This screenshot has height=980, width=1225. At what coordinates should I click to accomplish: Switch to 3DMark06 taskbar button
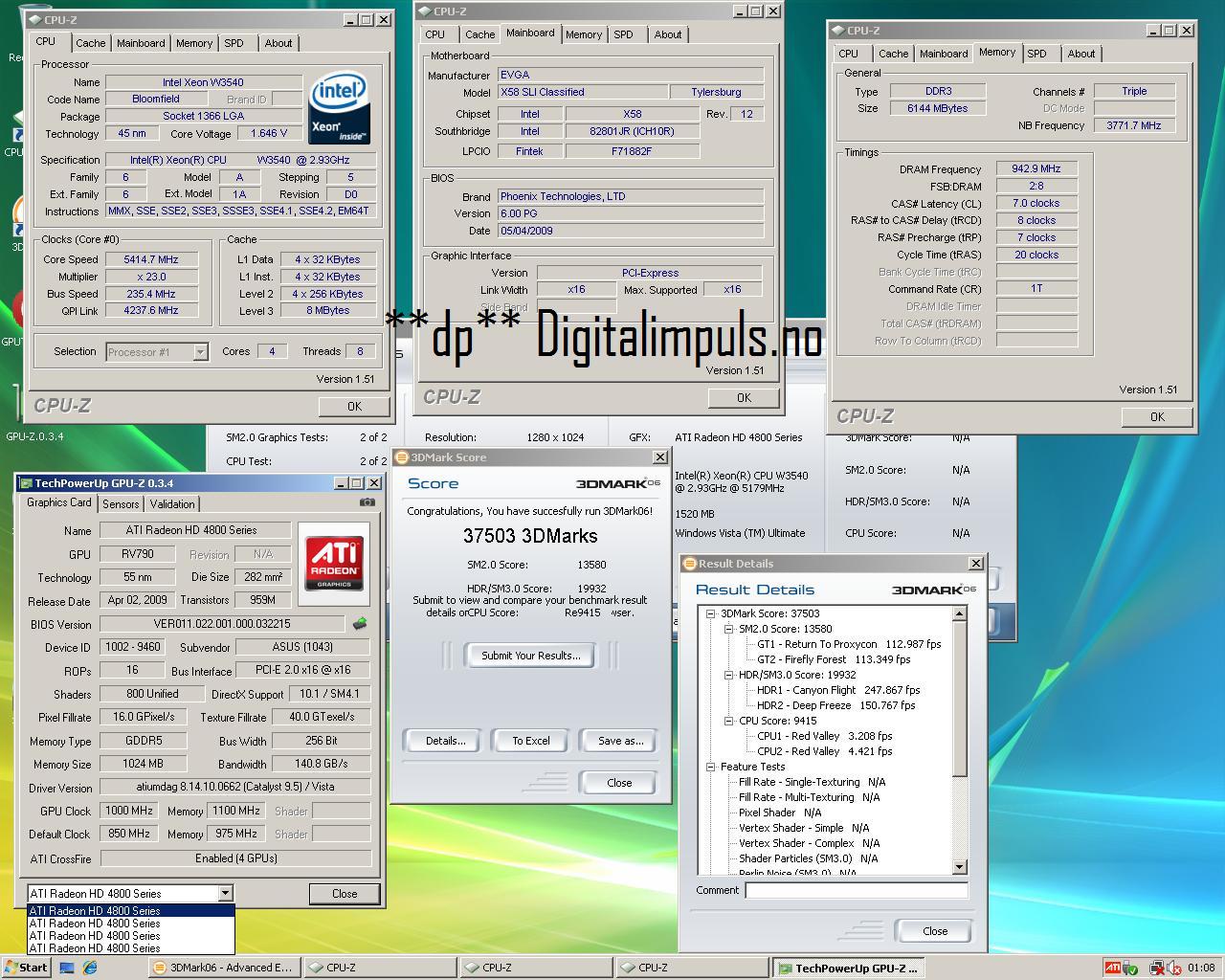click(x=223, y=968)
